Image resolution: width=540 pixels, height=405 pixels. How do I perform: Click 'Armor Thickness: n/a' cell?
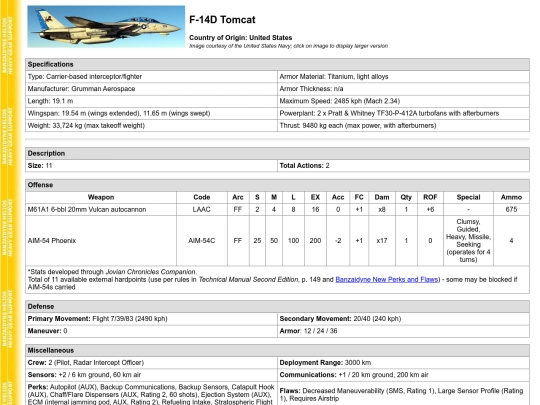click(x=403, y=89)
